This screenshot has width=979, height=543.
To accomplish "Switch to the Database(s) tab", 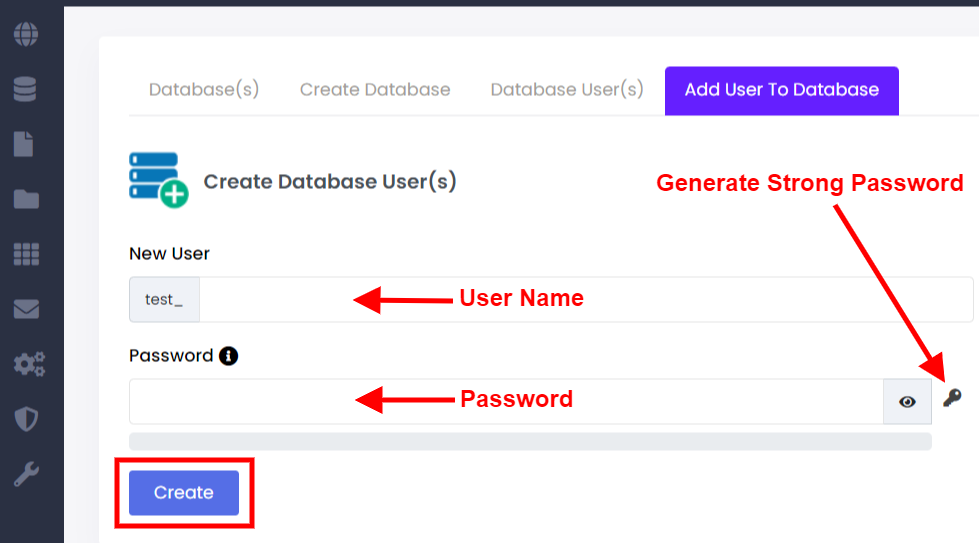I will coord(204,90).
